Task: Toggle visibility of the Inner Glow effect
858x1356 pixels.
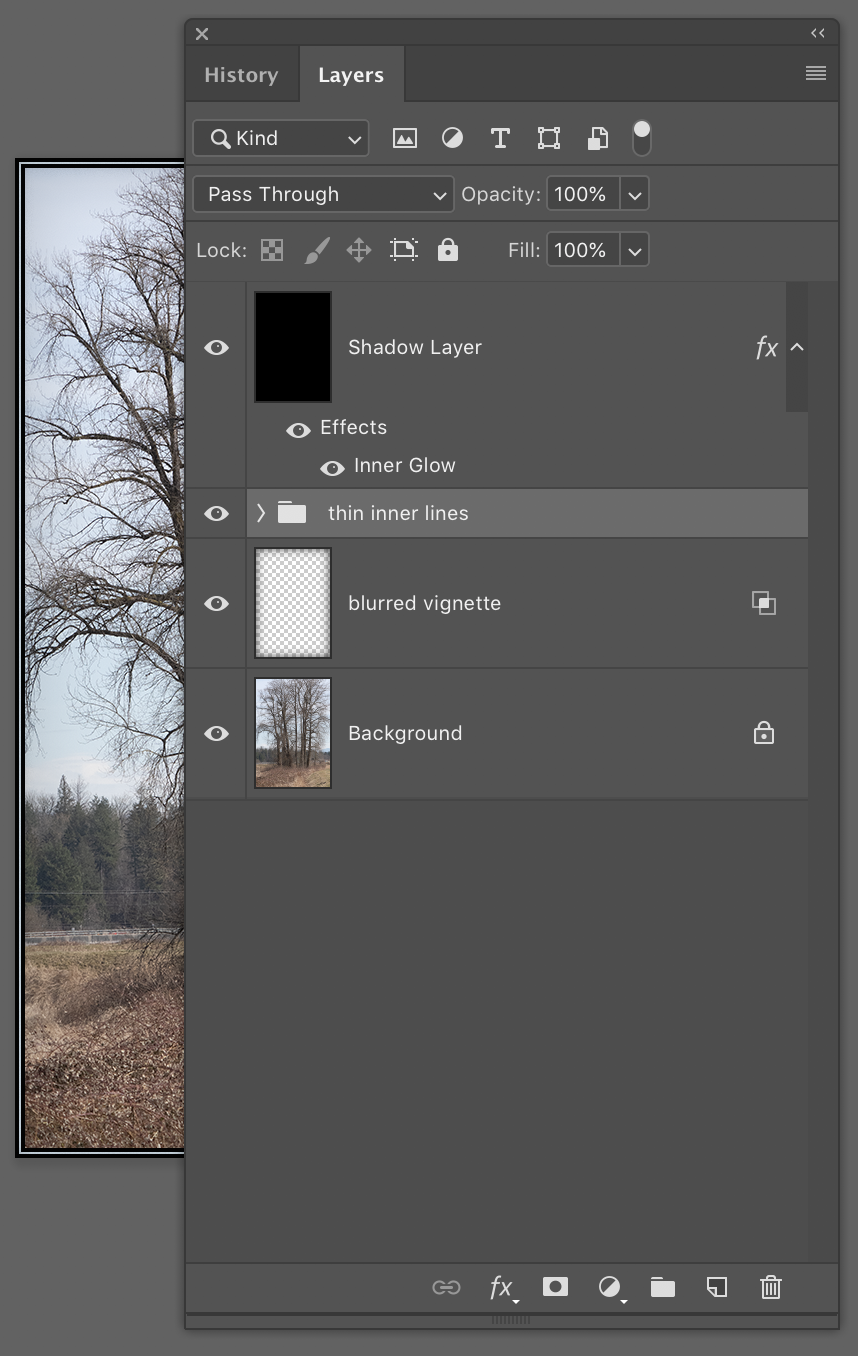Action: (x=331, y=468)
